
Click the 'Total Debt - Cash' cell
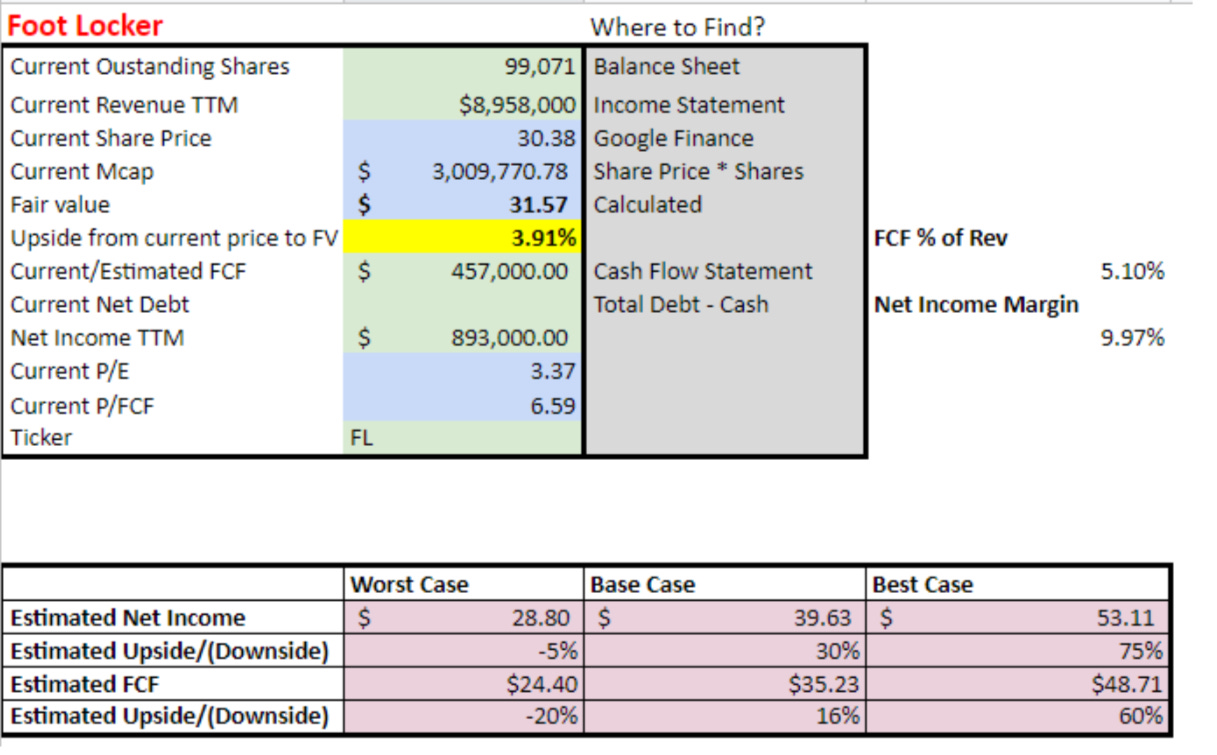725,304
